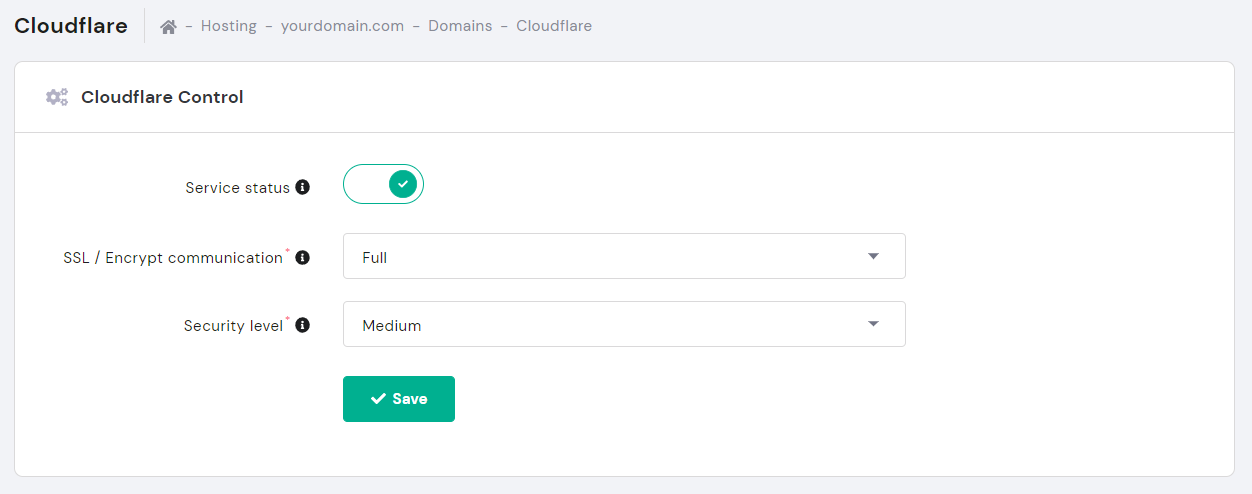
Task: Click the Service status label text
Action: pyautogui.click(x=238, y=188)
